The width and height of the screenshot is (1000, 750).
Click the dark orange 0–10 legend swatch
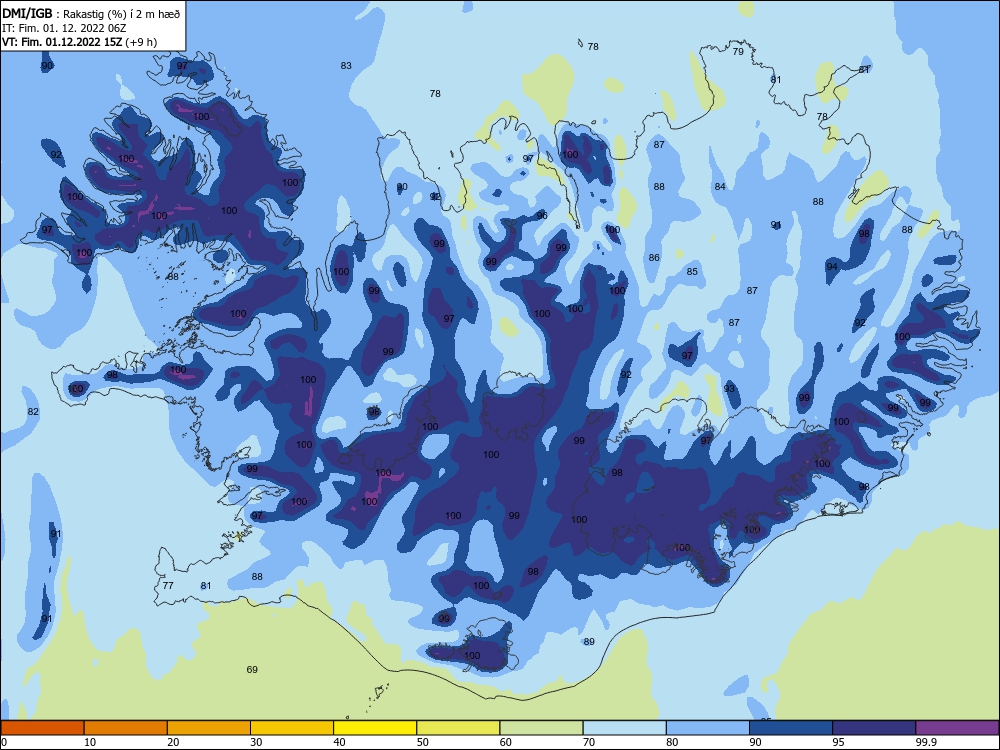[x=42, y=728]
